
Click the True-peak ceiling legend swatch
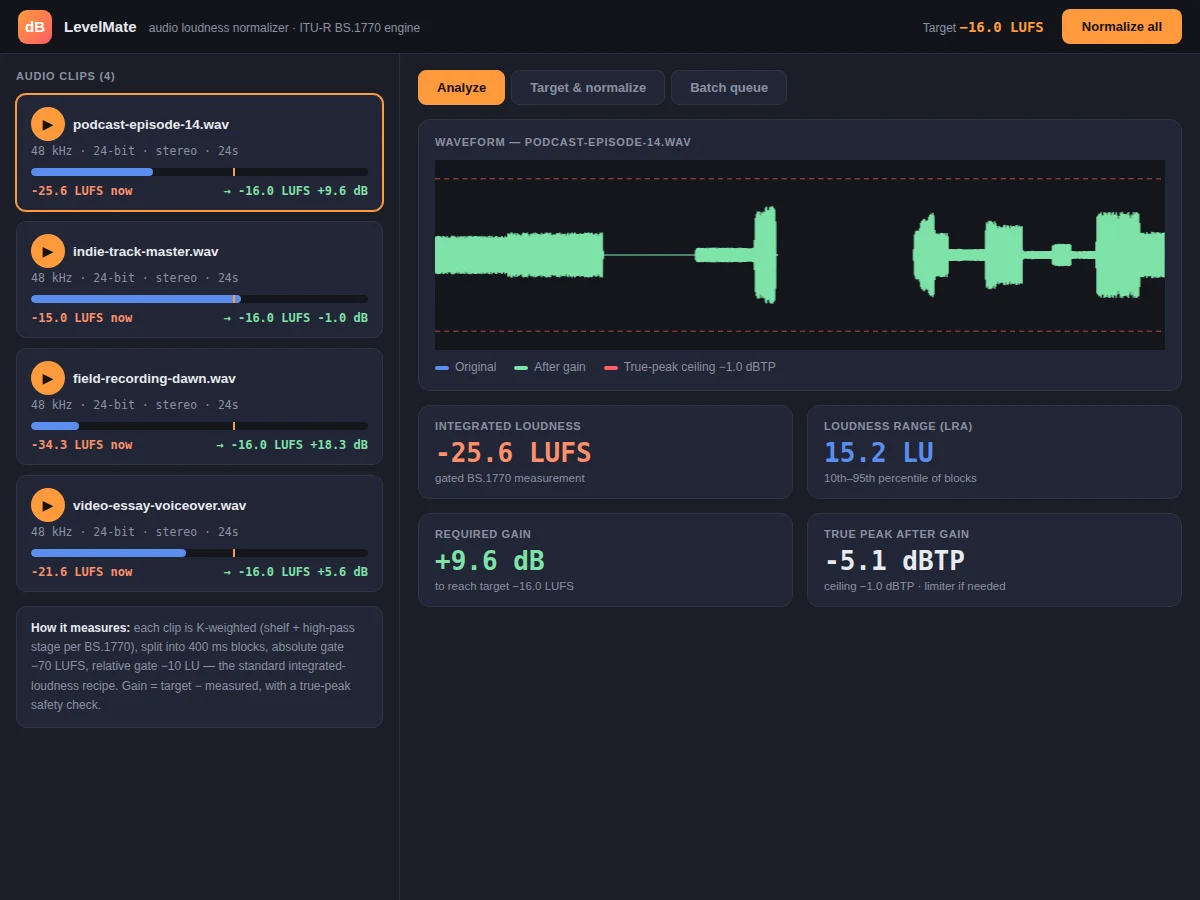pos(611,368)
